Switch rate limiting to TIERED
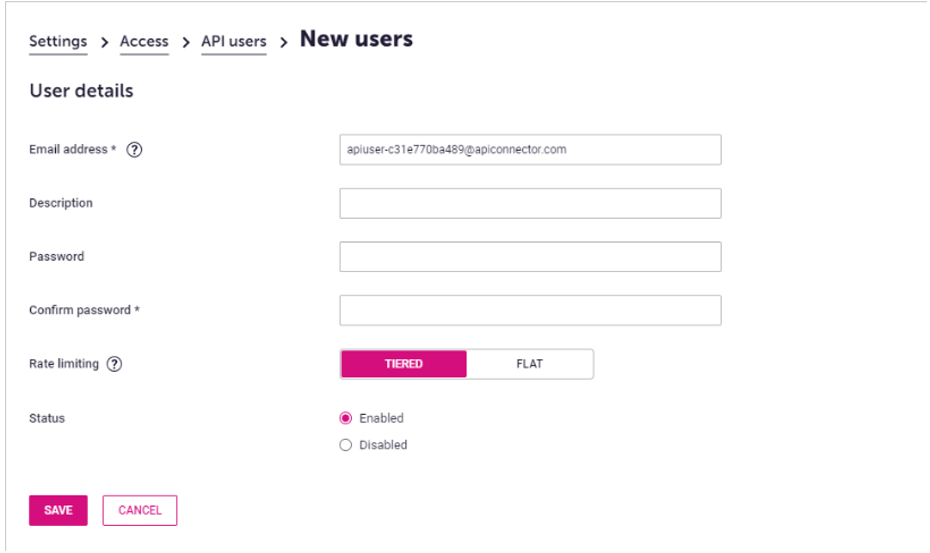Screen dimensions: 930x553 pyautogui.click(x=404, y=364)
